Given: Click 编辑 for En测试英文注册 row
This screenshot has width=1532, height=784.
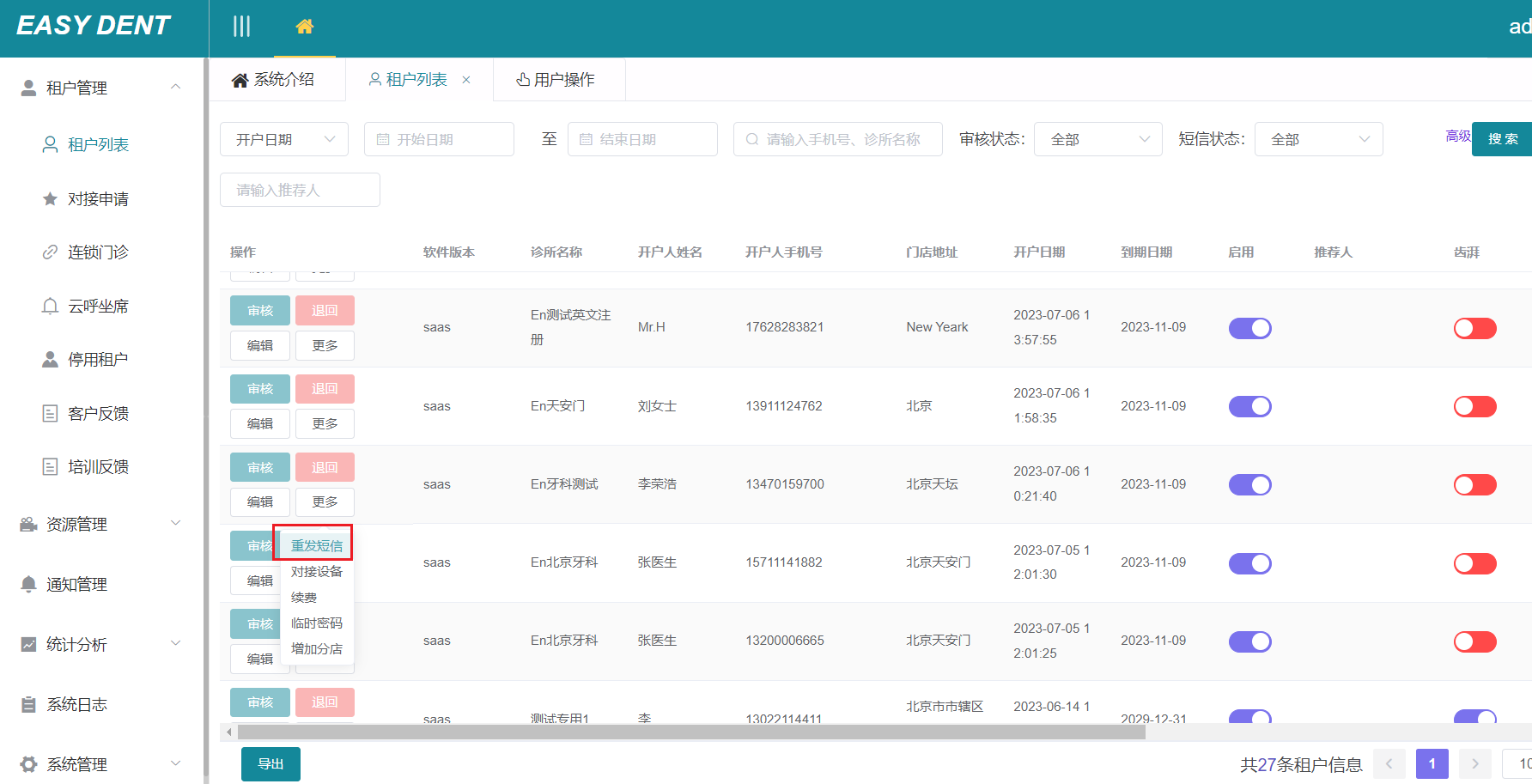Looking at the screenshot, I should [x=260, y=345].
